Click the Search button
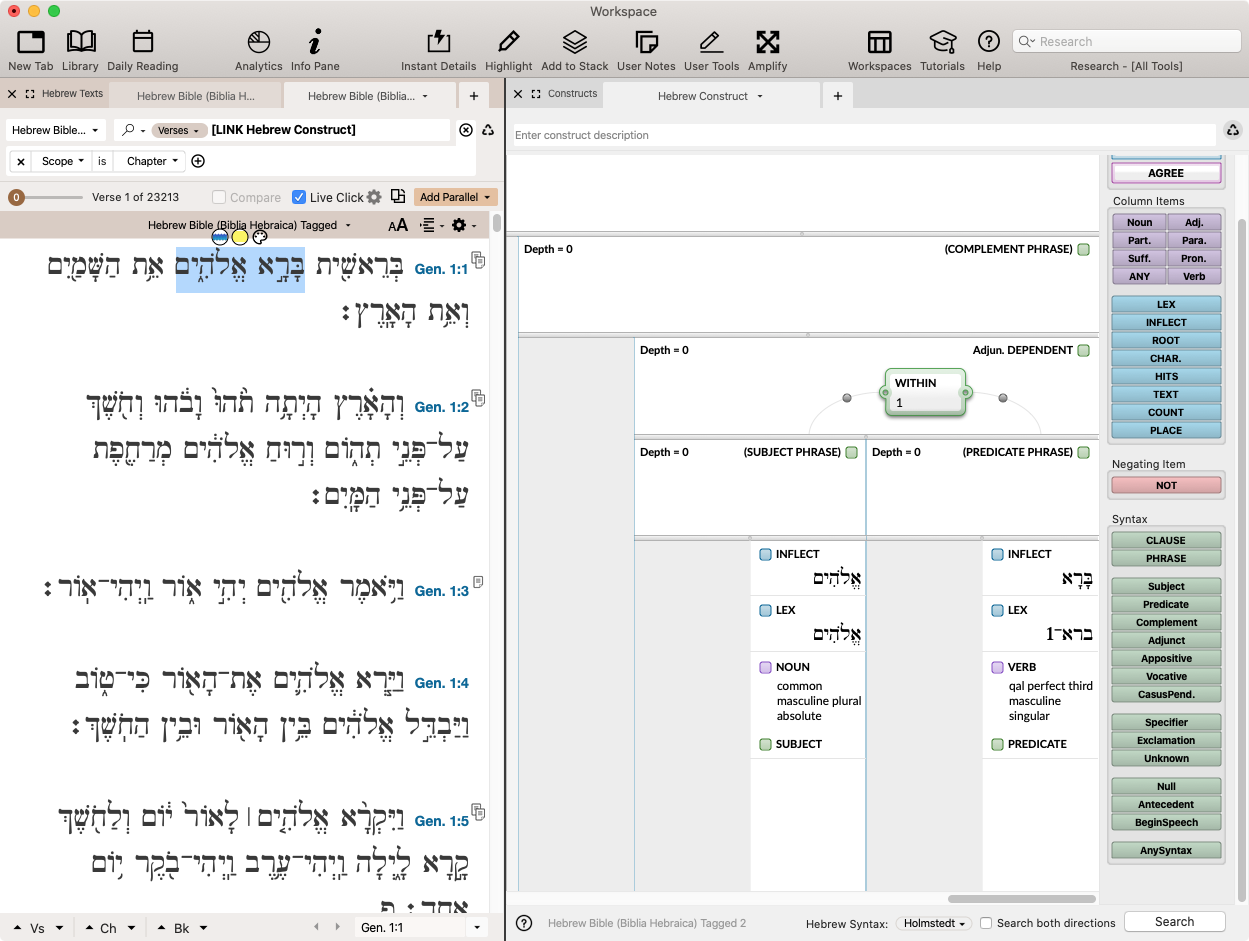 [x=1174, y=922]
